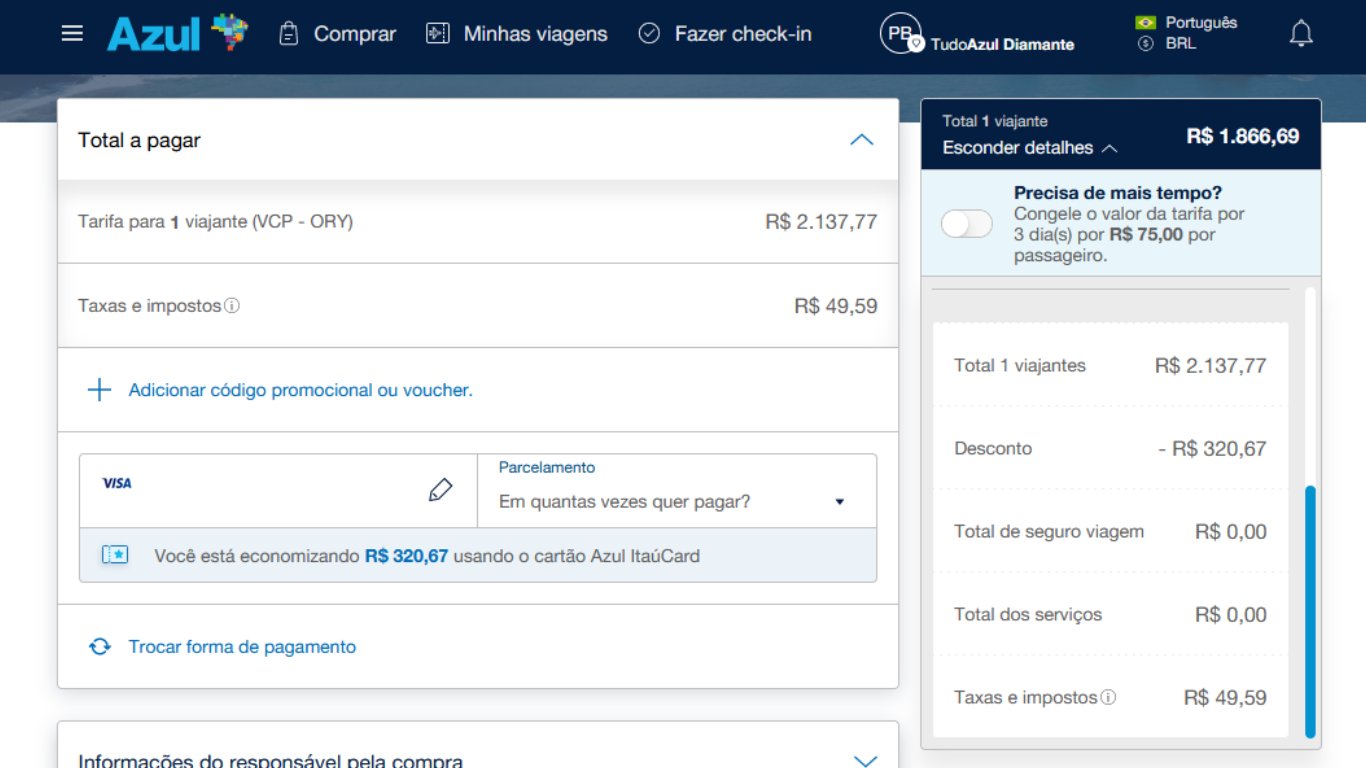Click Esconder detalhes to hide details
Image resolution: width=1366 pixels, height=768 pixels.
pyautogui.click(x=1030, y=148)
